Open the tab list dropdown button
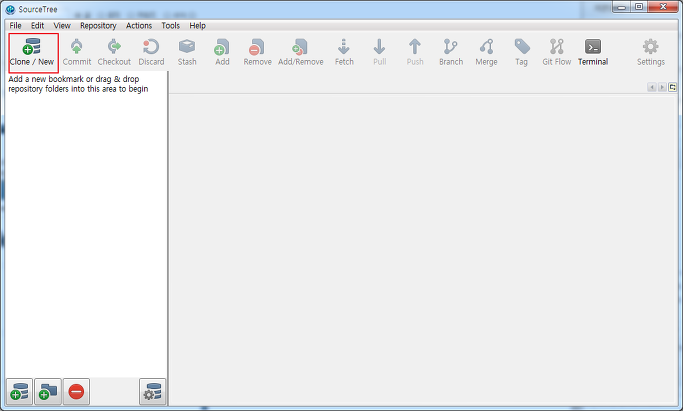Image resolution: width=683 pixels, height=411 pixels. 672,87
